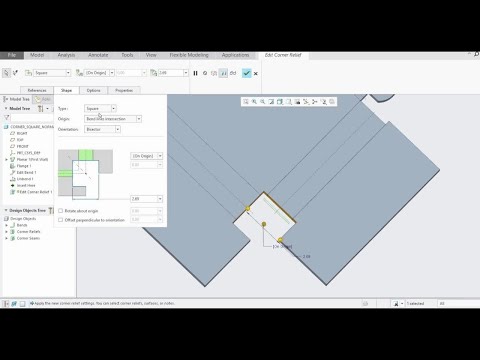This screenshot has height=360, width=480.
Task: Switch to the Applications tab
Action: pos(235,55)
